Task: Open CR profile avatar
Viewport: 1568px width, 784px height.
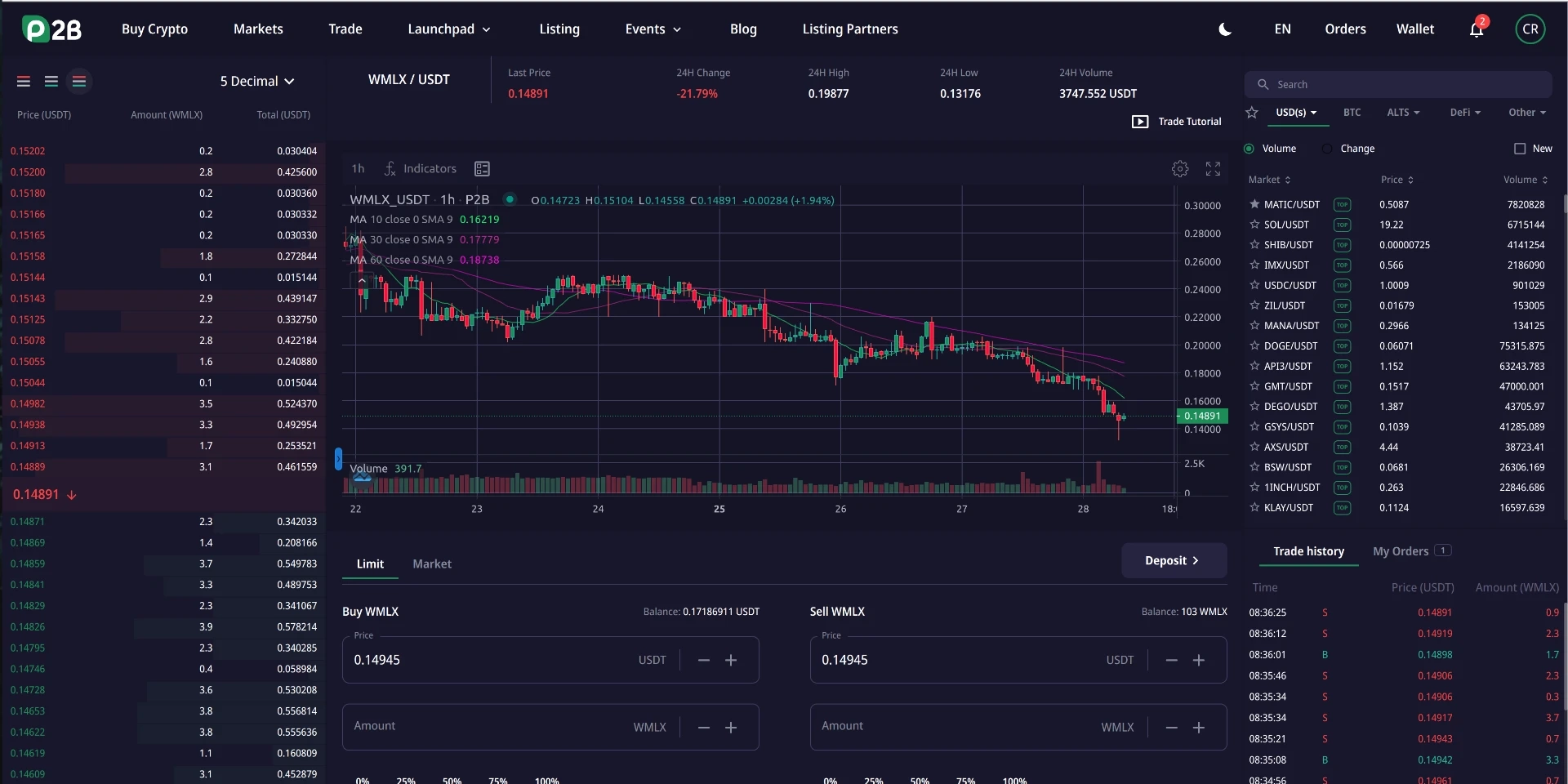Action: pos(1530,29)
